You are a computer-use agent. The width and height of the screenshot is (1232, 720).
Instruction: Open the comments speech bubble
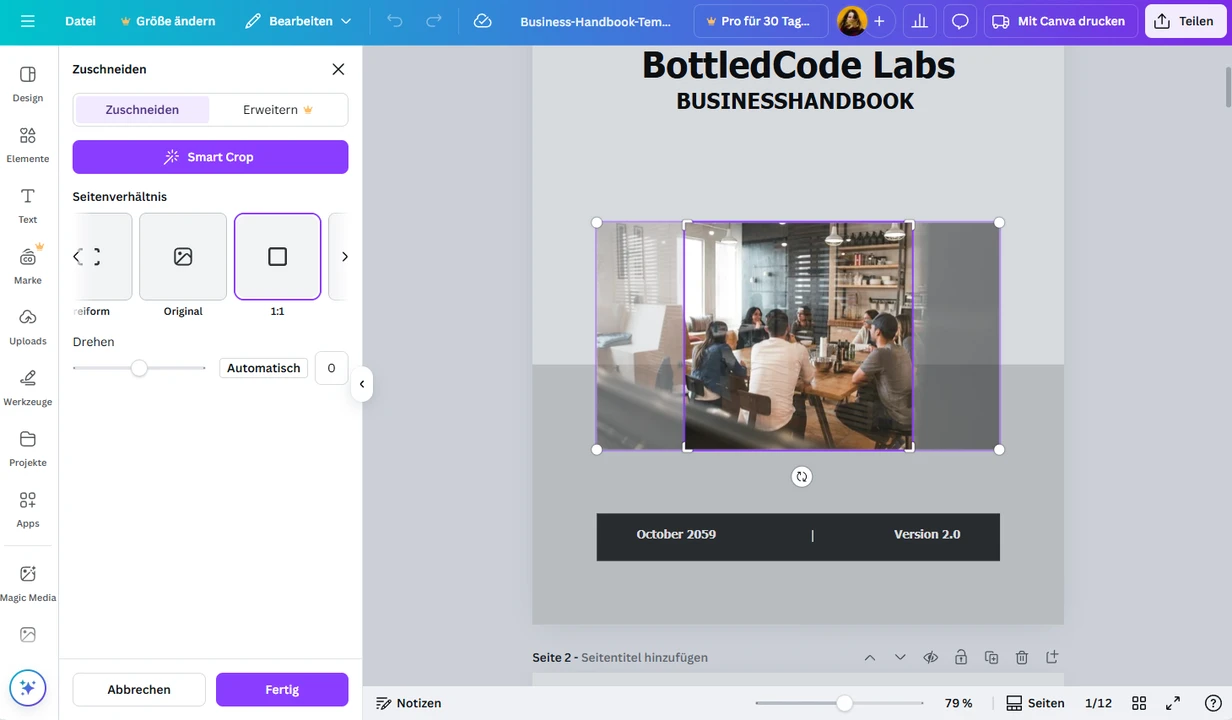point(960,21)
